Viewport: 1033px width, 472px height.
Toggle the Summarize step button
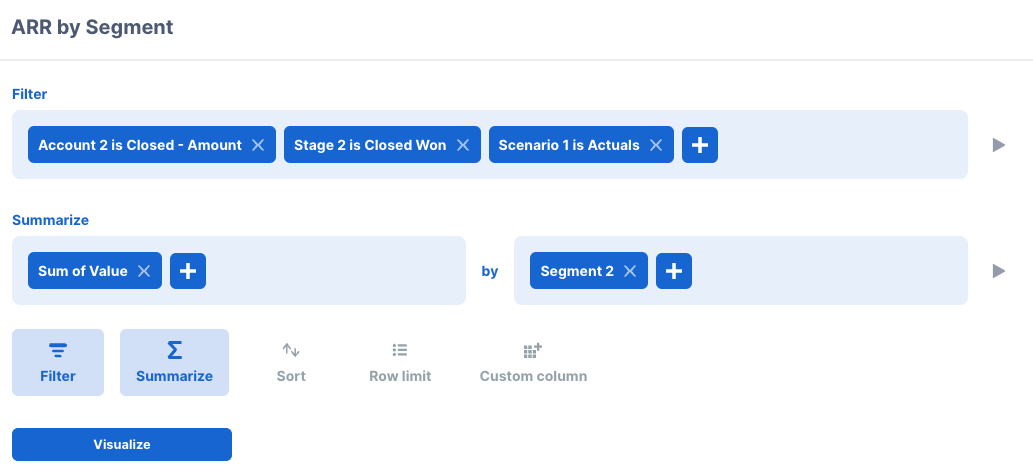point(174,362)
